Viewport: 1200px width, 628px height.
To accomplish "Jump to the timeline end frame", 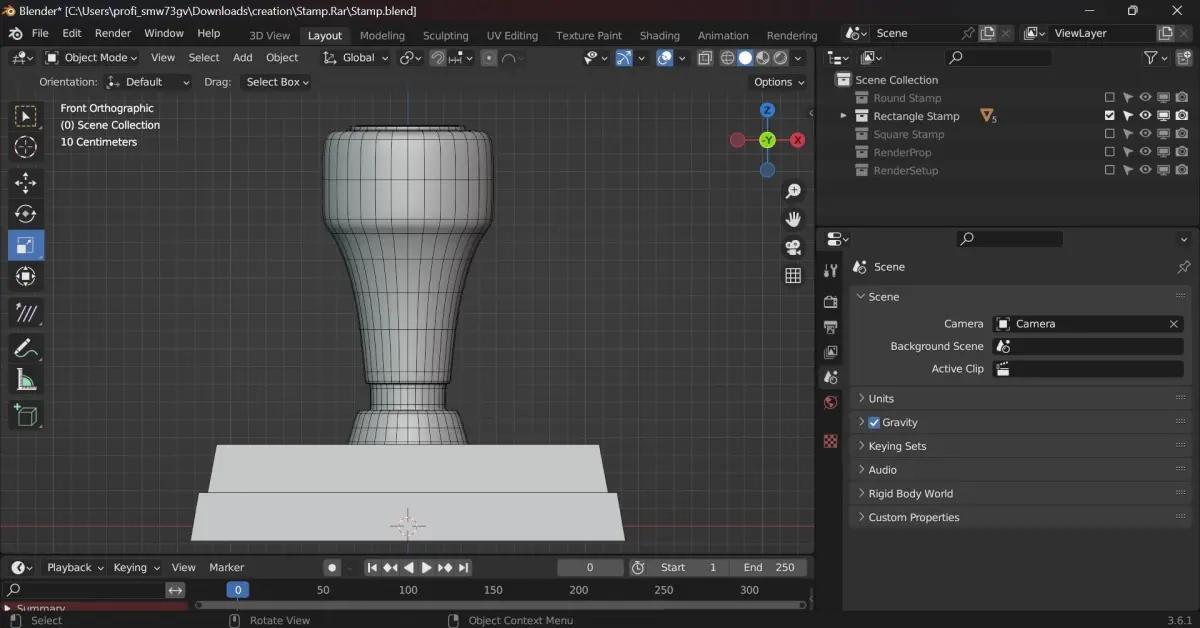I will point(462,567).
